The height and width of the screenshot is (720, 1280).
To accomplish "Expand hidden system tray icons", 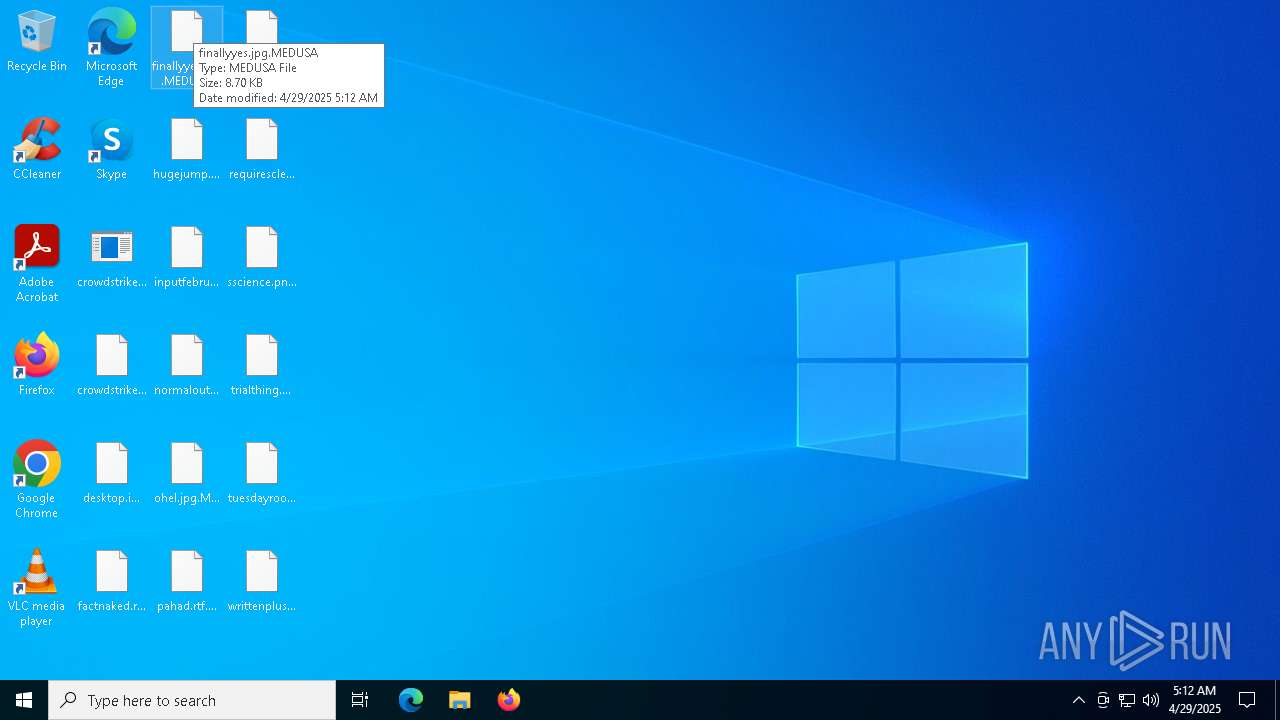I will (1079, 700).
